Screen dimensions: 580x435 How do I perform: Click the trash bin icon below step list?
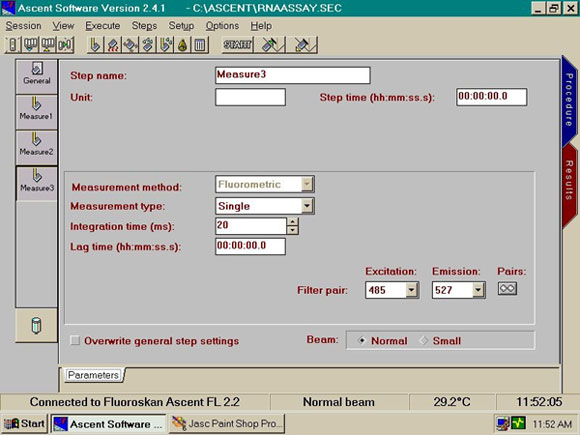tap(36, 326)
